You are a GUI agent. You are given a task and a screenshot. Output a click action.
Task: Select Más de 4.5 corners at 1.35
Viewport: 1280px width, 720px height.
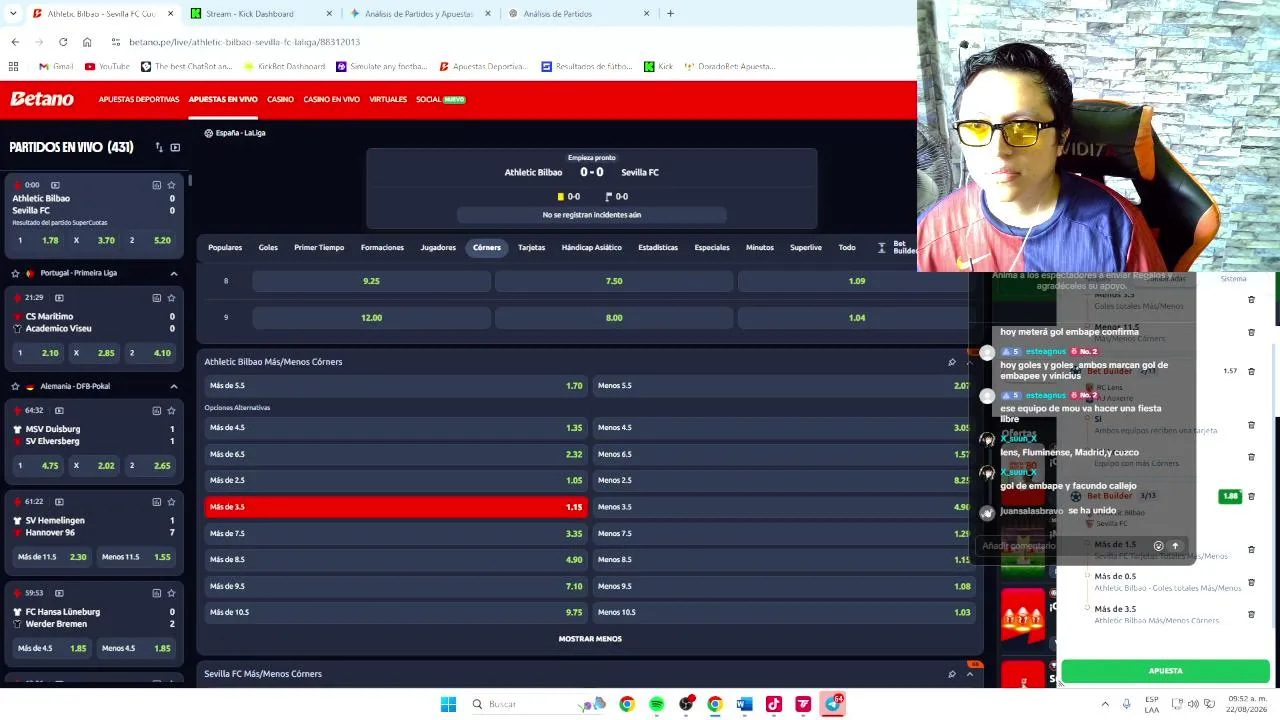point(396,428)
